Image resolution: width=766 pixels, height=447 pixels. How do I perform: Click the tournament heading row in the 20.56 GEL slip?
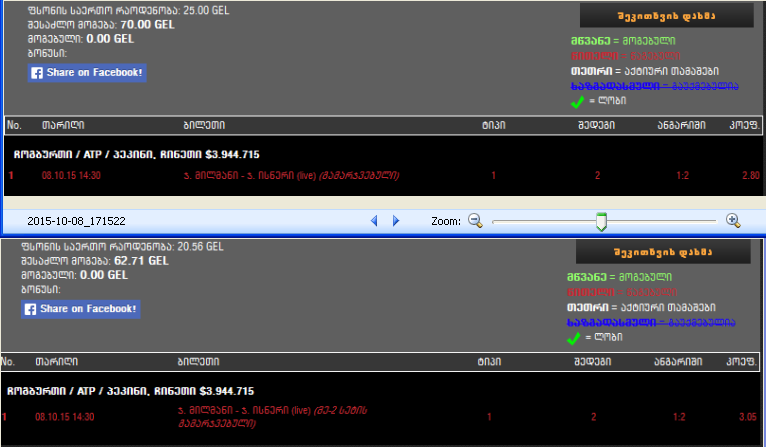pyautogui.click(x=130, y=391)
